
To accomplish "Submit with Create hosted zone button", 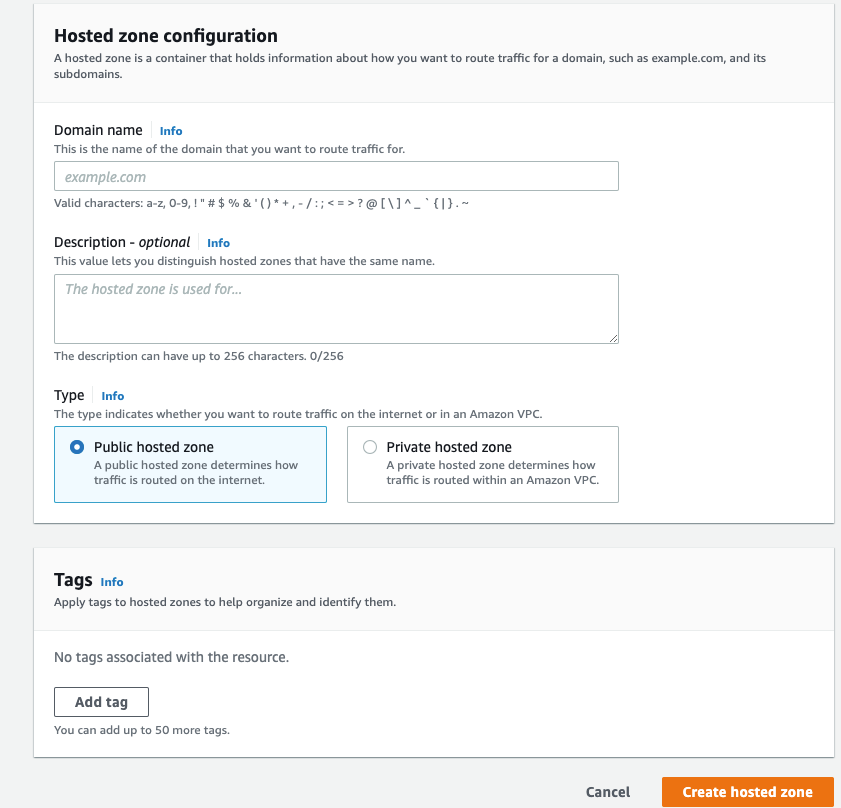I will (747, 792).
